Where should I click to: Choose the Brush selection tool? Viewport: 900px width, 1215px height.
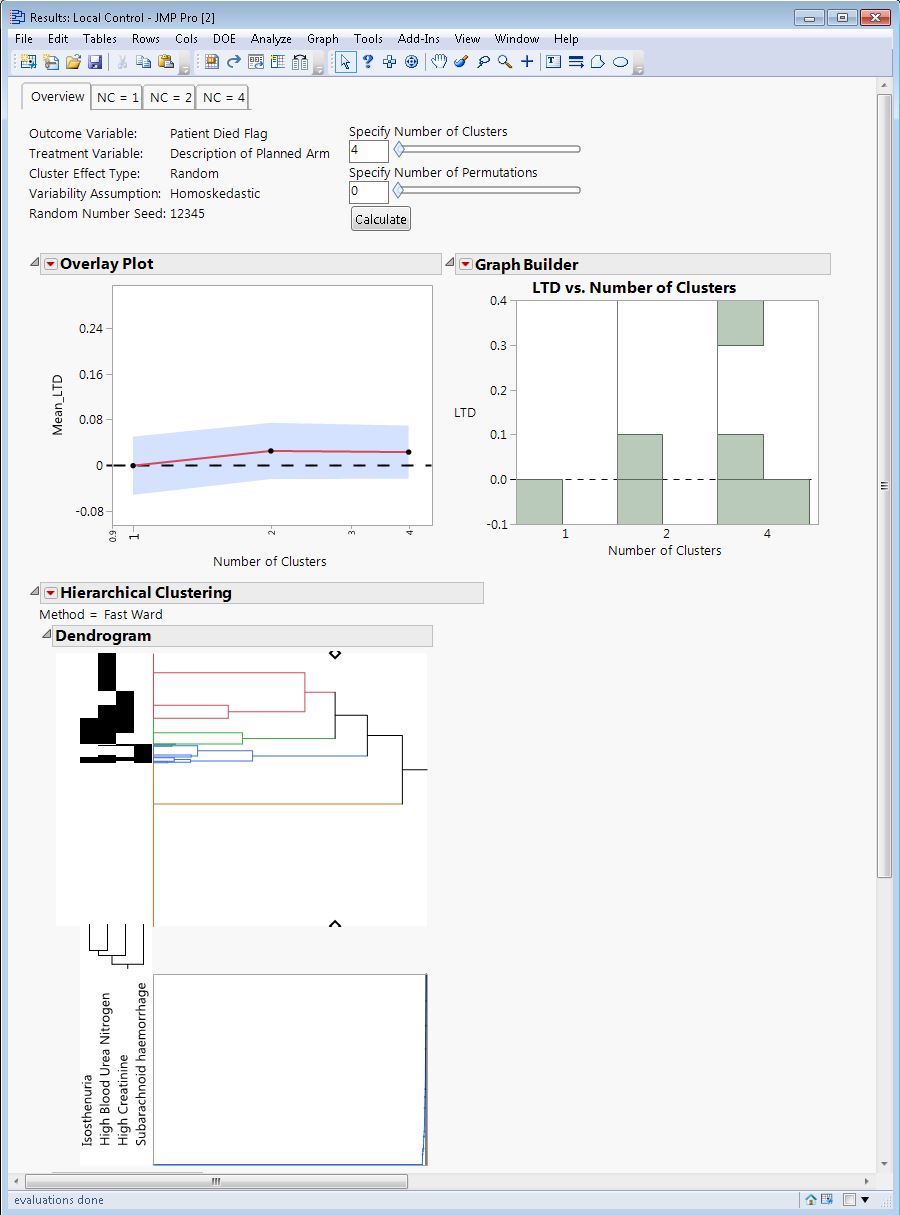[460, 62]
